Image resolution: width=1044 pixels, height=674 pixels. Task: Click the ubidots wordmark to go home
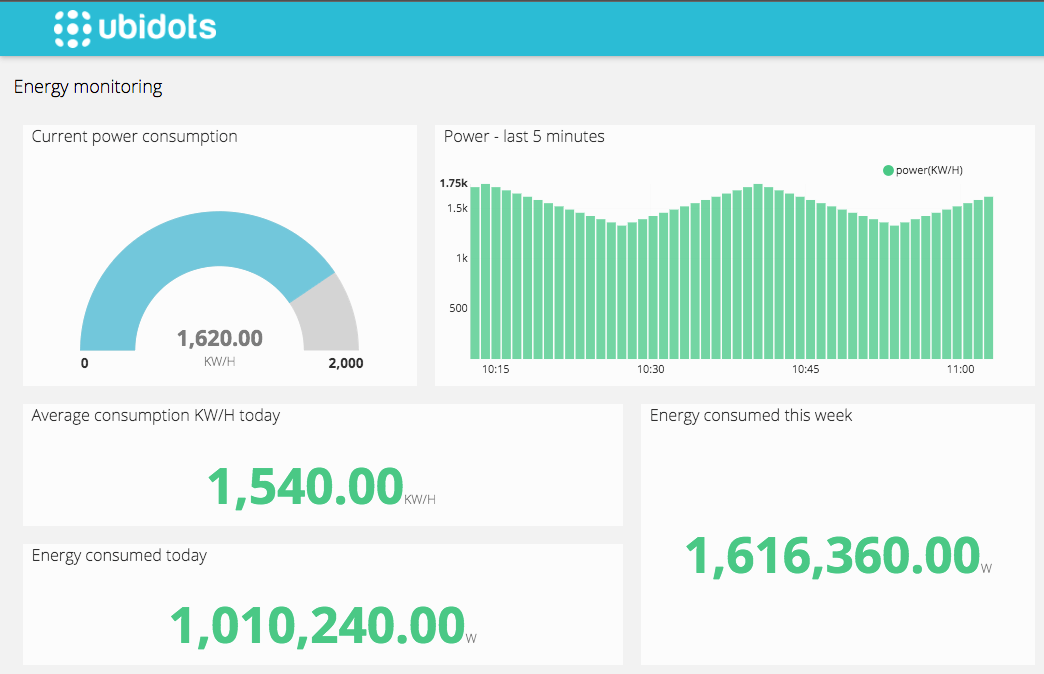pyautogui.click(x=158, y=28)
